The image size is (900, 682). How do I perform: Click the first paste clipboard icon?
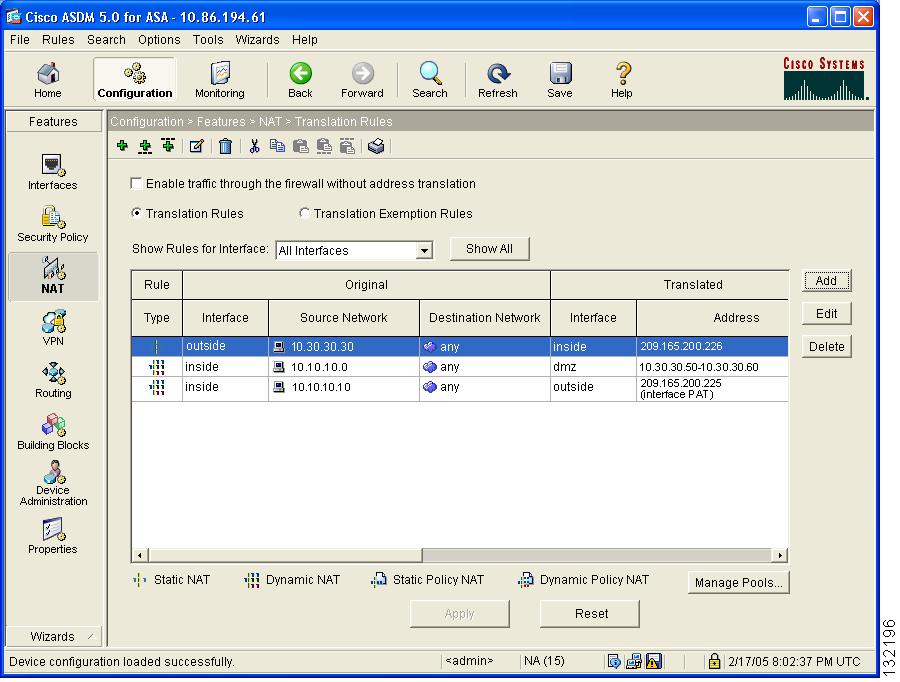pos(301,146)
